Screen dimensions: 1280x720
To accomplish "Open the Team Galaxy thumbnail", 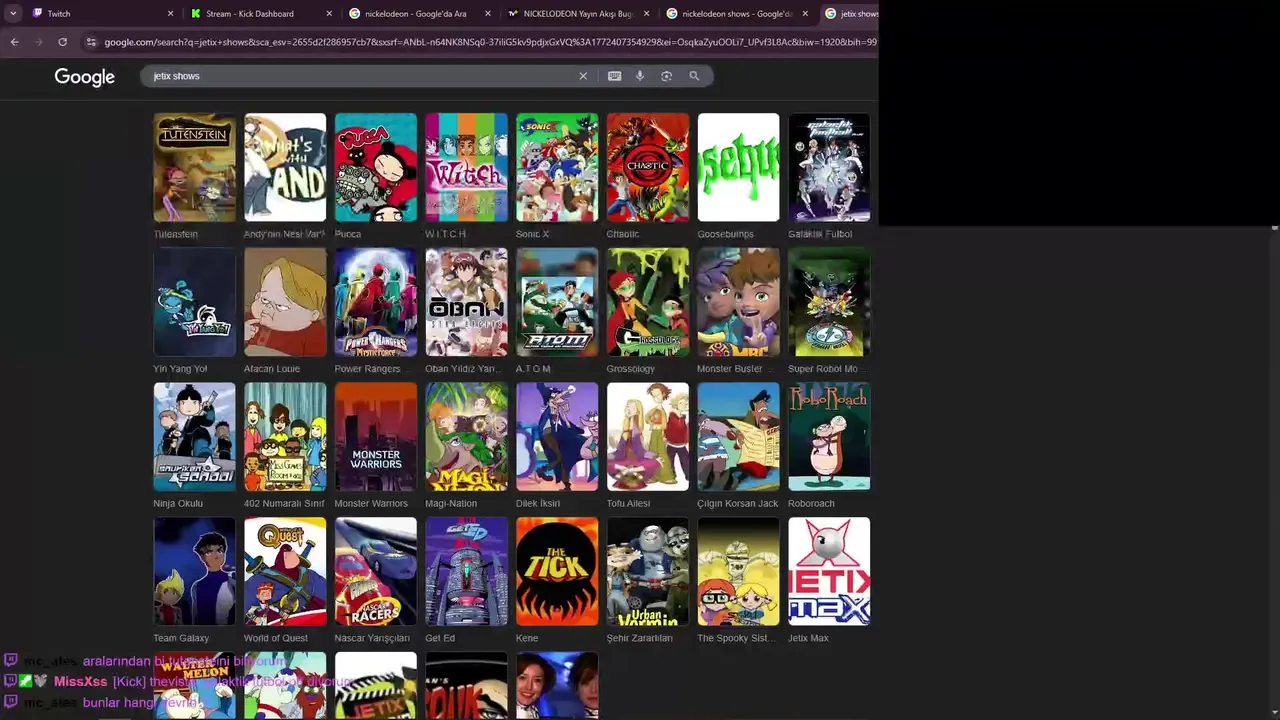I will (194, 571).
